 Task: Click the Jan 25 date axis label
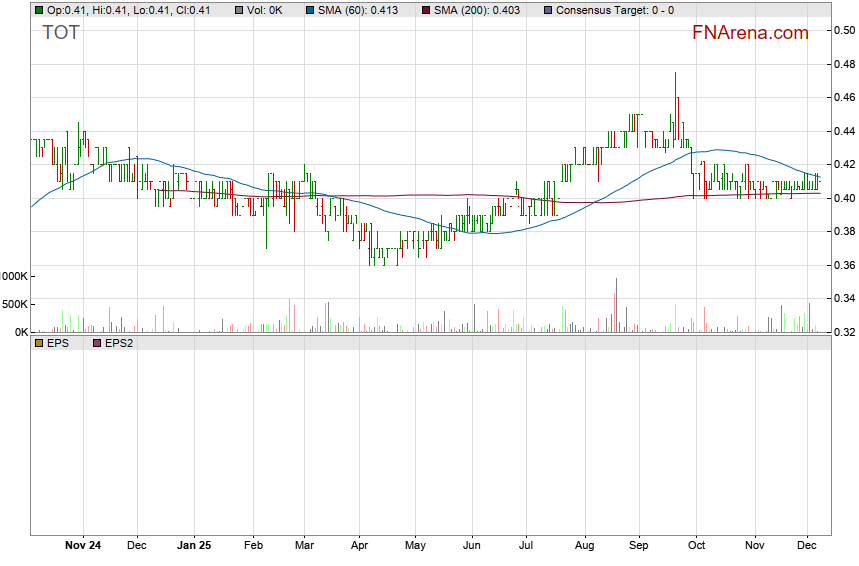coord(194,546)
